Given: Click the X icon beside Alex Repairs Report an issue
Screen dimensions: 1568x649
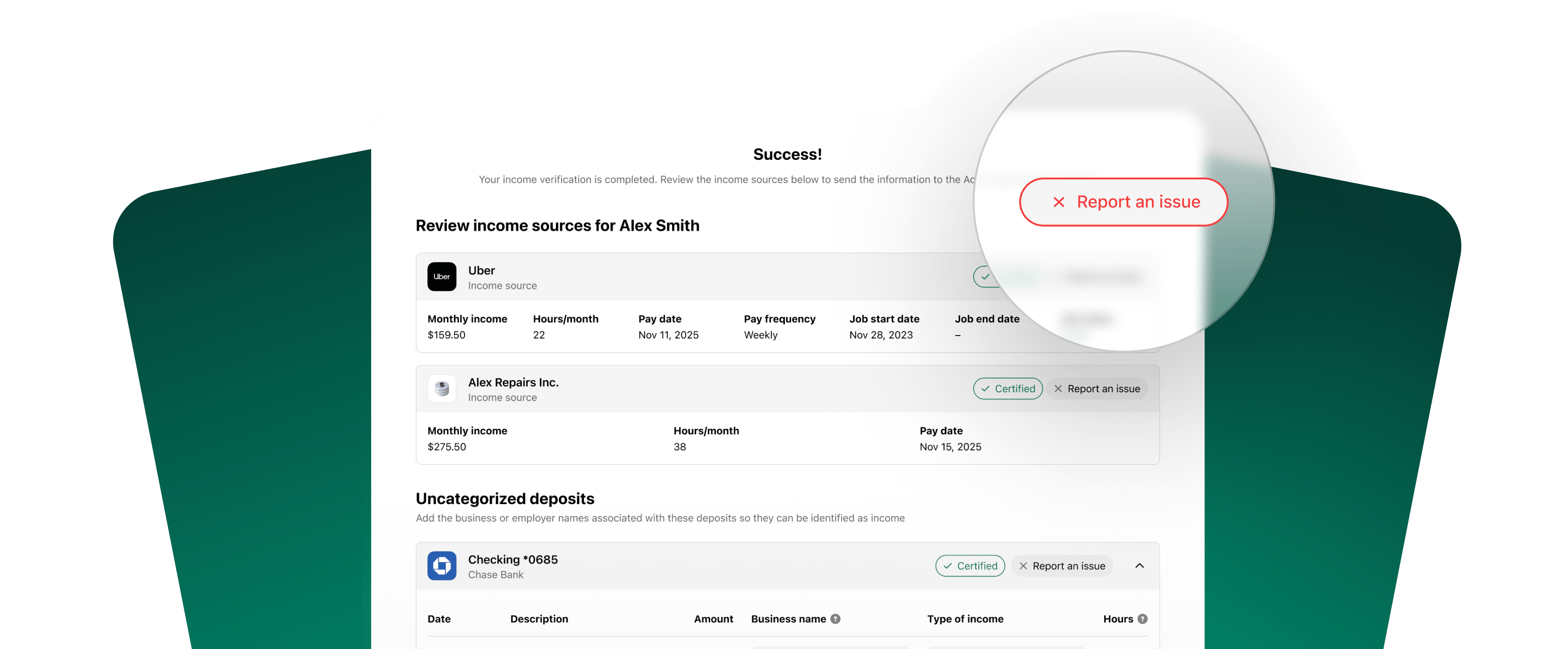Looking at the screenshot, I should (x=1058, y=389).
